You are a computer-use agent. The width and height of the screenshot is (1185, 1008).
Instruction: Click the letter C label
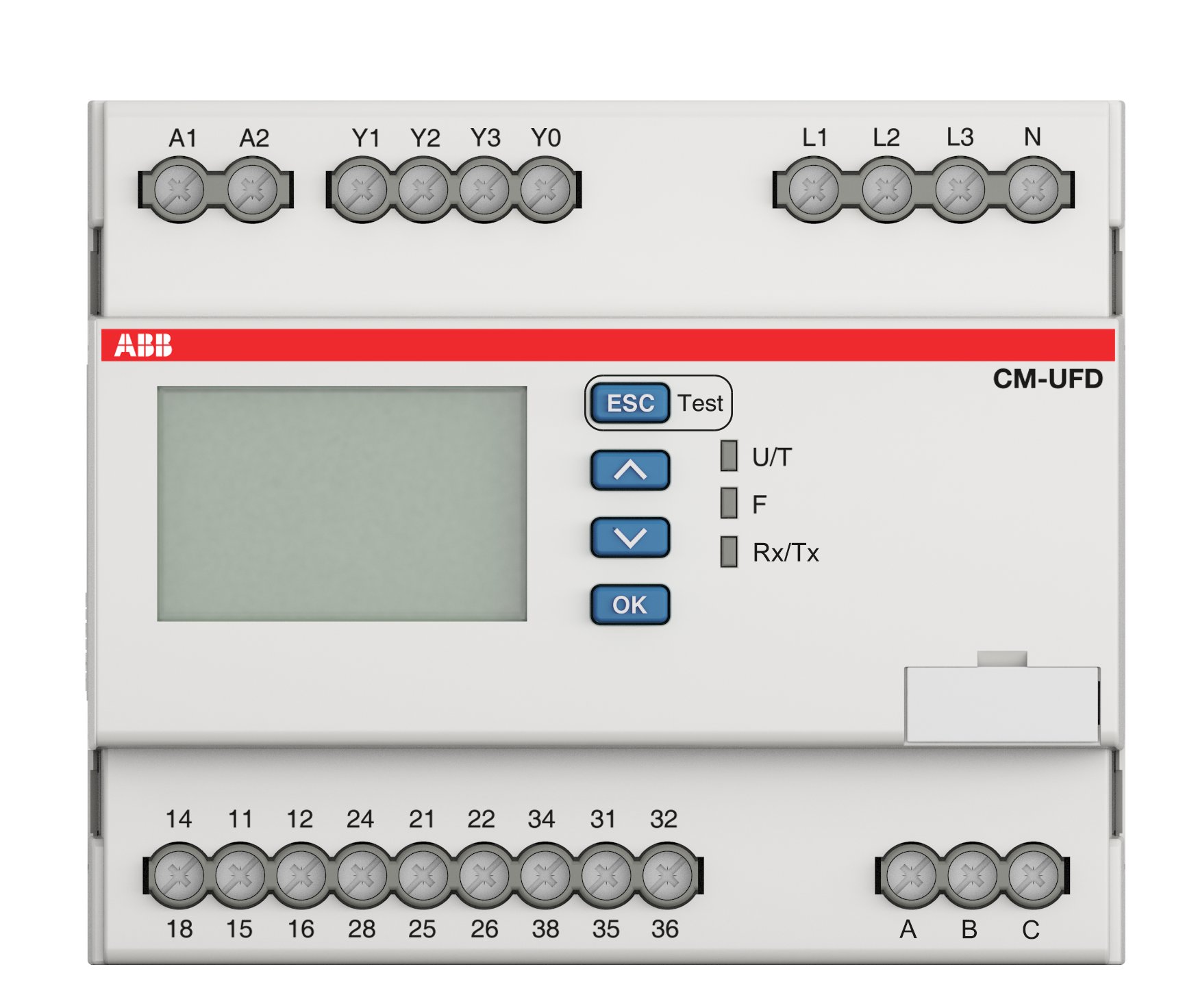(1031, 930)
